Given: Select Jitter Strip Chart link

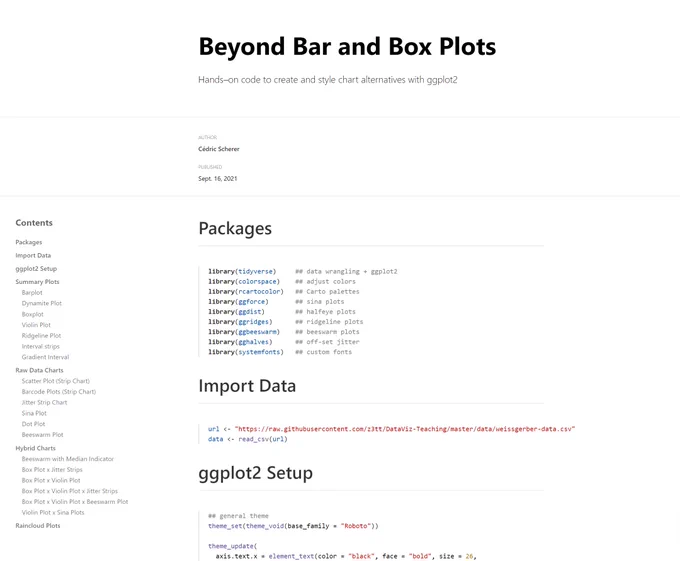Looking at the screenshot, I should 44,402.
